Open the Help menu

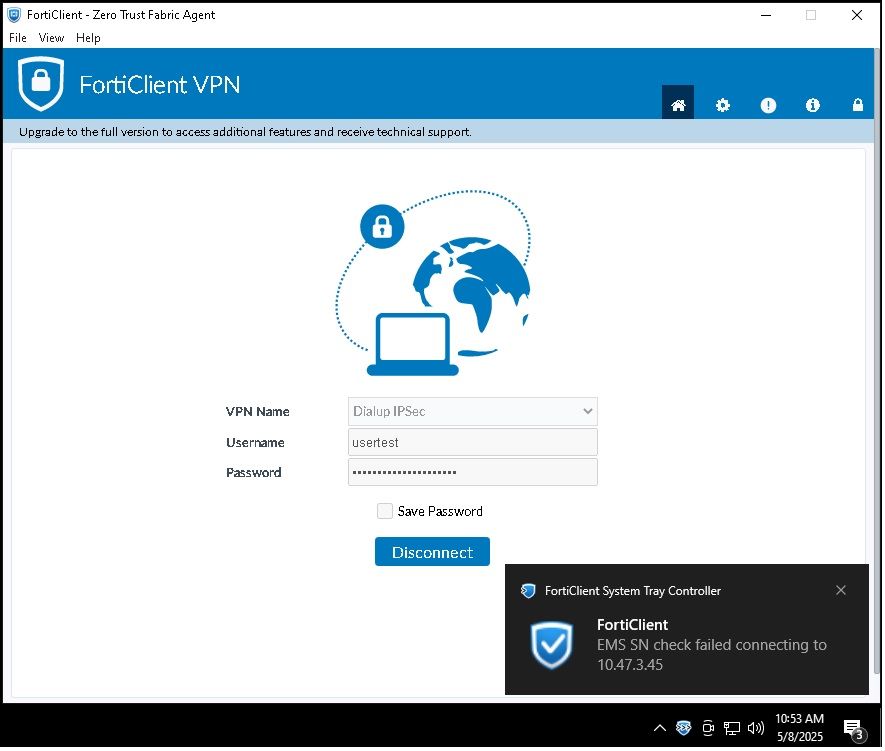pos(89,38)
